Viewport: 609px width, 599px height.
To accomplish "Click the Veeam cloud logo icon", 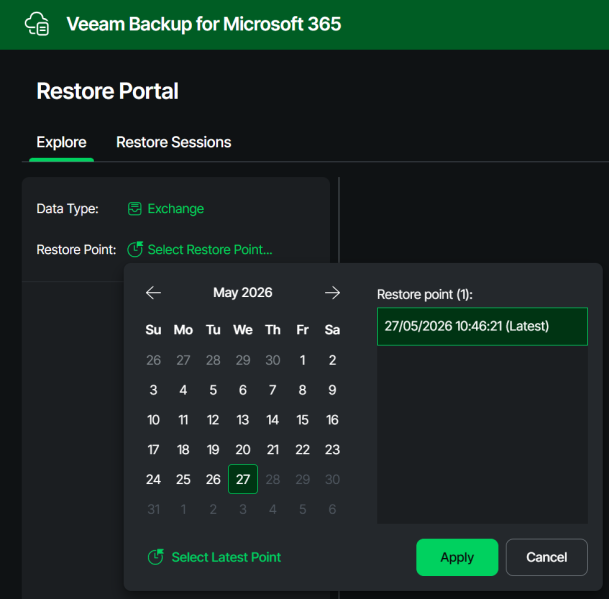I will click(x=37, y=24).
